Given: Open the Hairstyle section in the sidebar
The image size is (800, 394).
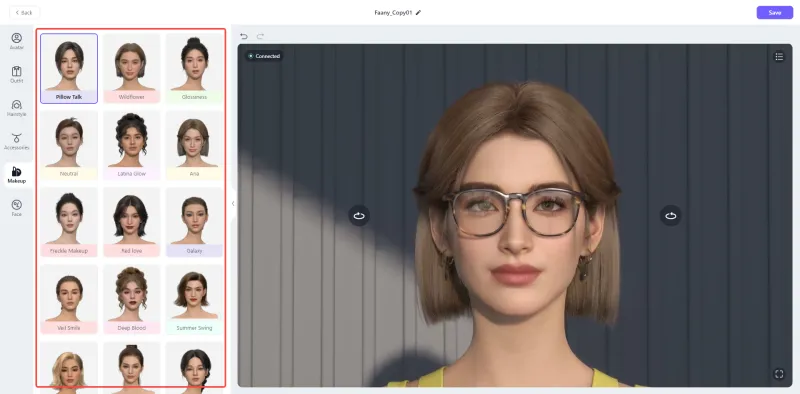Looking at the screenshot, I should pos(17,108).
